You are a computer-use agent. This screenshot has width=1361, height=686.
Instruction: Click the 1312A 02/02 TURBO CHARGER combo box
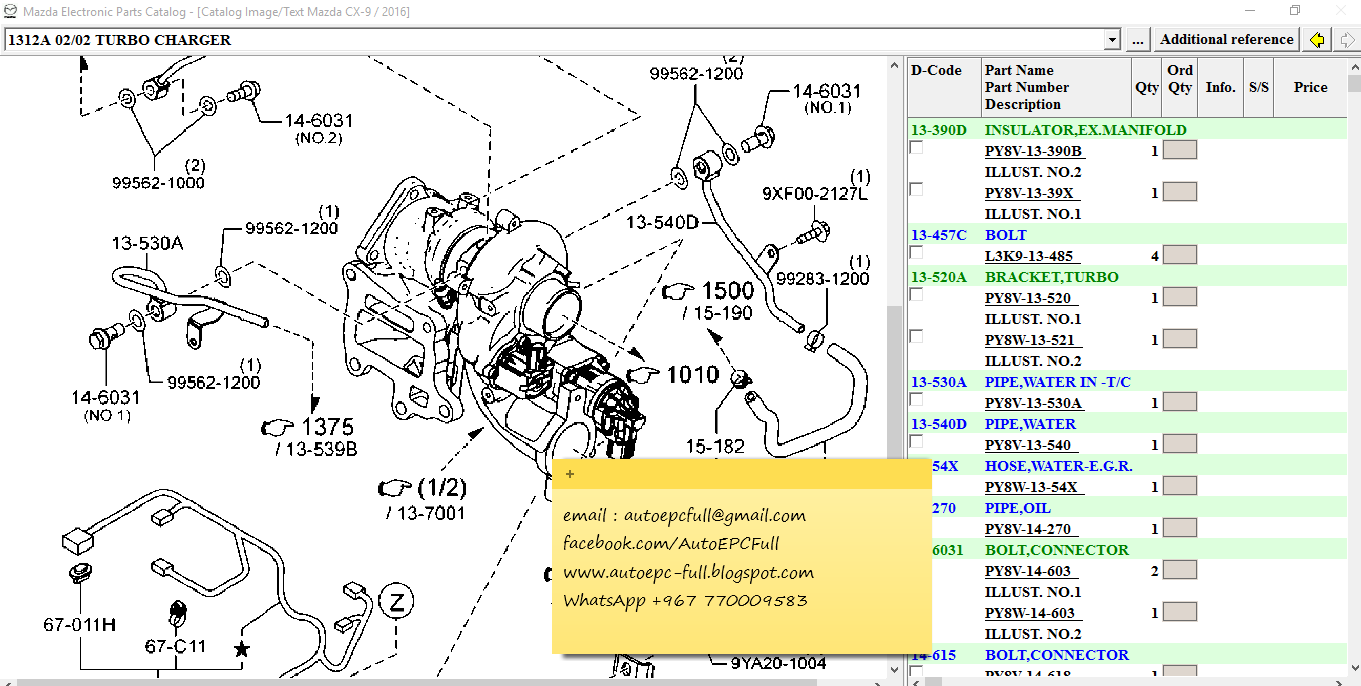tap(562, 40)
